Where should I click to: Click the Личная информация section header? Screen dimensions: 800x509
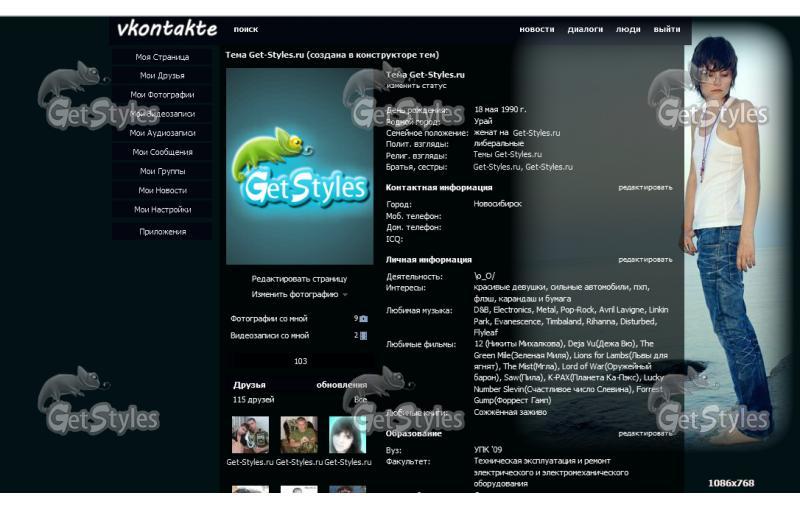(429, 260)
